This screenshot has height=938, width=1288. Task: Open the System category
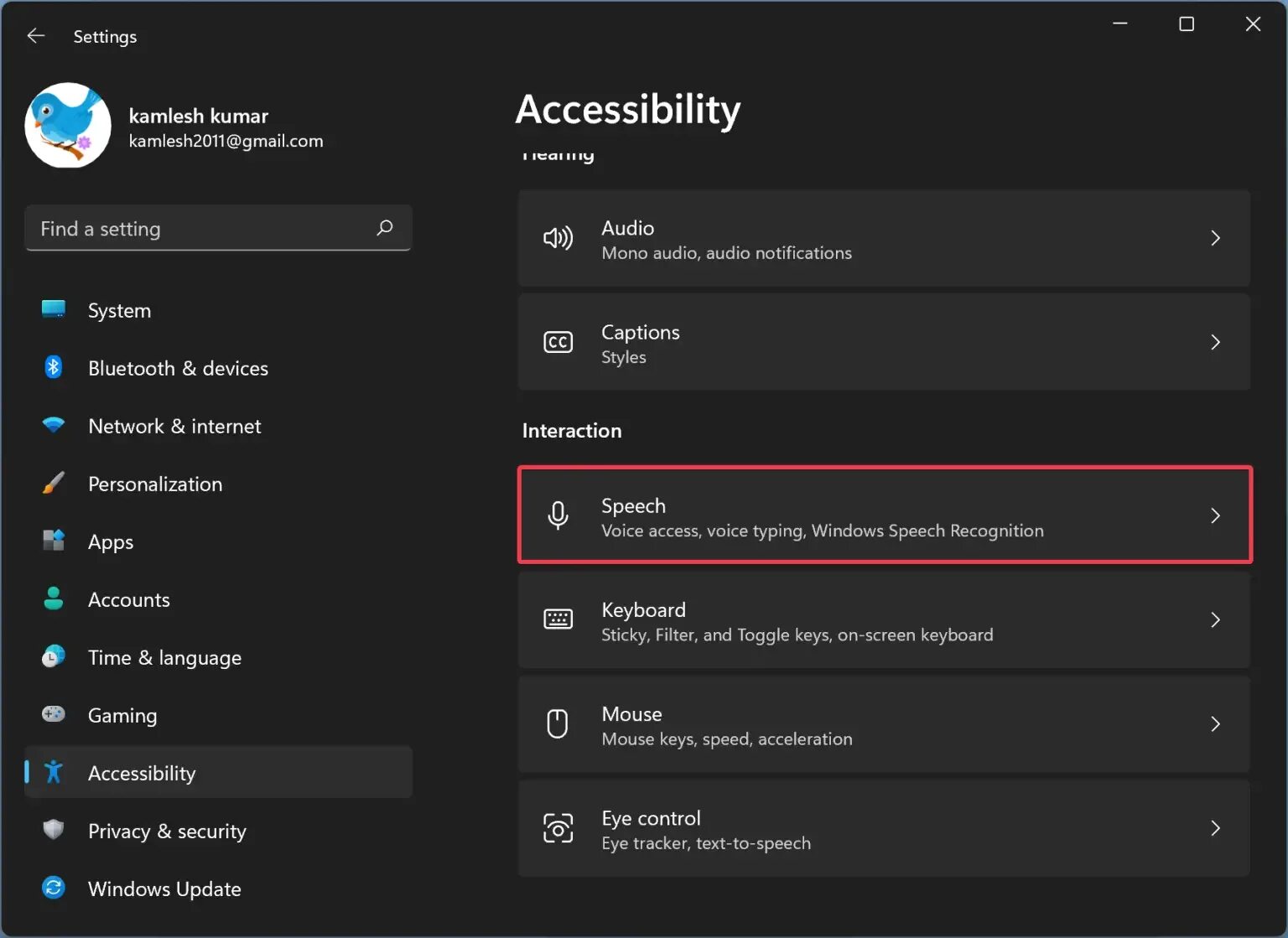(120, 311)
